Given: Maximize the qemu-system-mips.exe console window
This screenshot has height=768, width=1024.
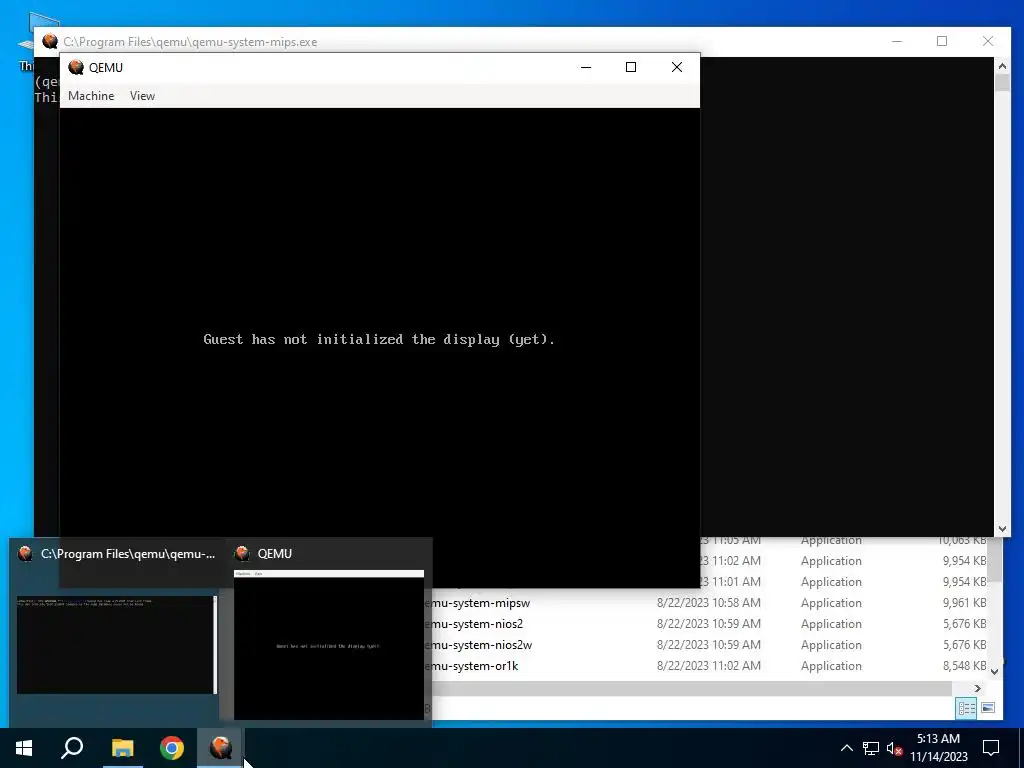Looking at the screenshot, I should click(x=942, y=41).
